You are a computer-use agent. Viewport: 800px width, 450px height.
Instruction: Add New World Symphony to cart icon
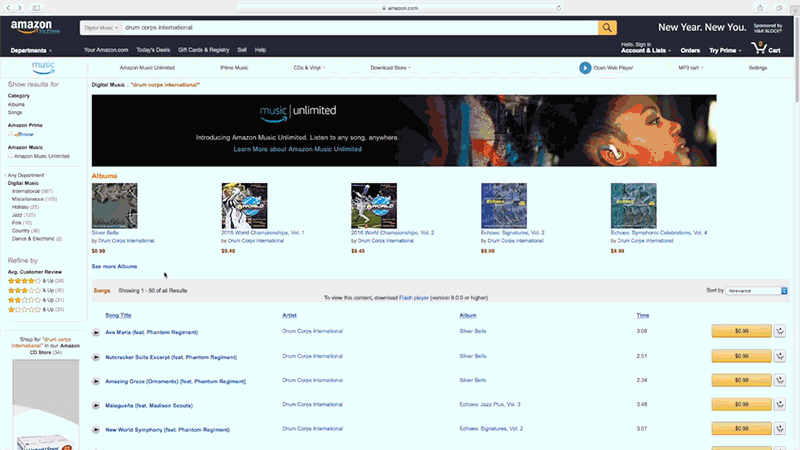[780, 429]
